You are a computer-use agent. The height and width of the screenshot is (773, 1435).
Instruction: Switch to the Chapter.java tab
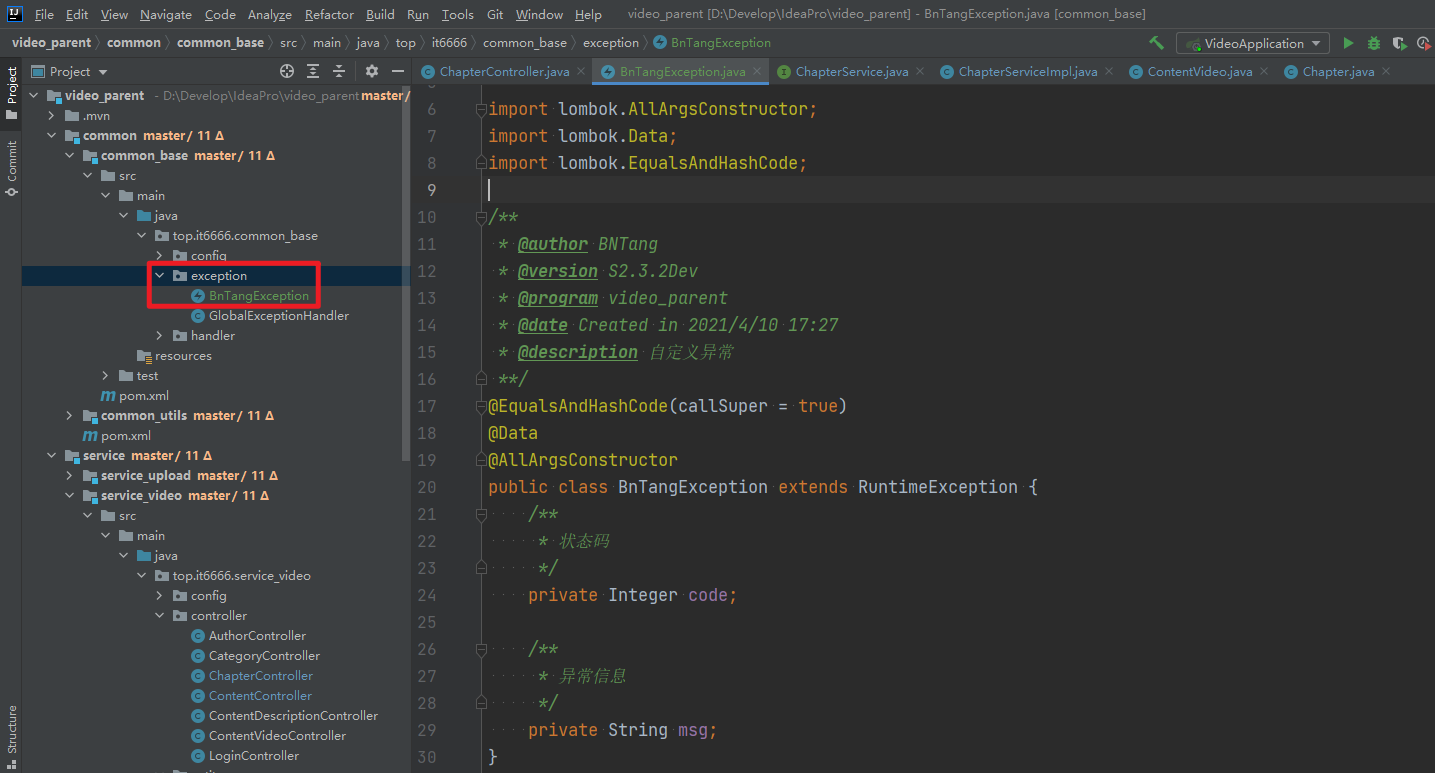[1338, 71]
